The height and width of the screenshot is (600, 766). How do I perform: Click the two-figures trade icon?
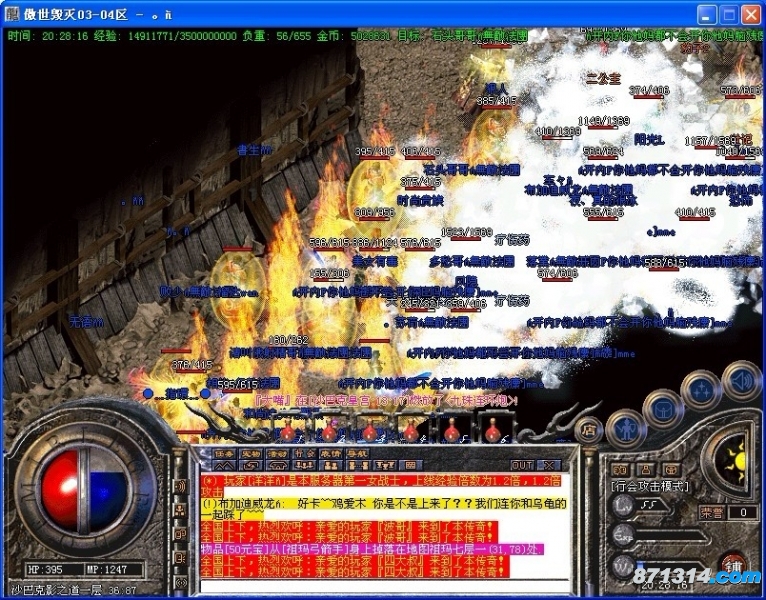pyautogui.click(x=357, y=465)
